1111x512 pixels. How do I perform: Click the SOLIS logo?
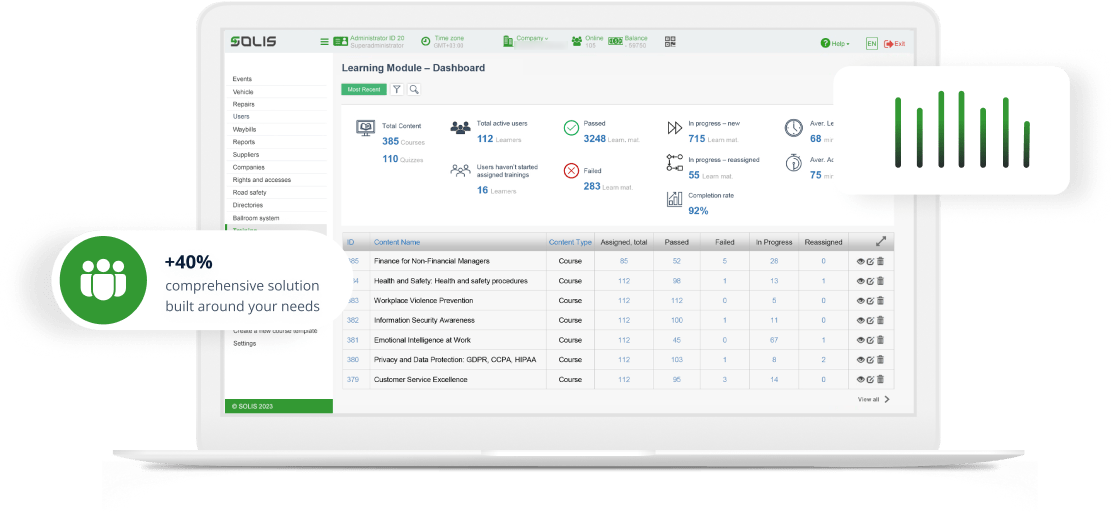[253, 42]
